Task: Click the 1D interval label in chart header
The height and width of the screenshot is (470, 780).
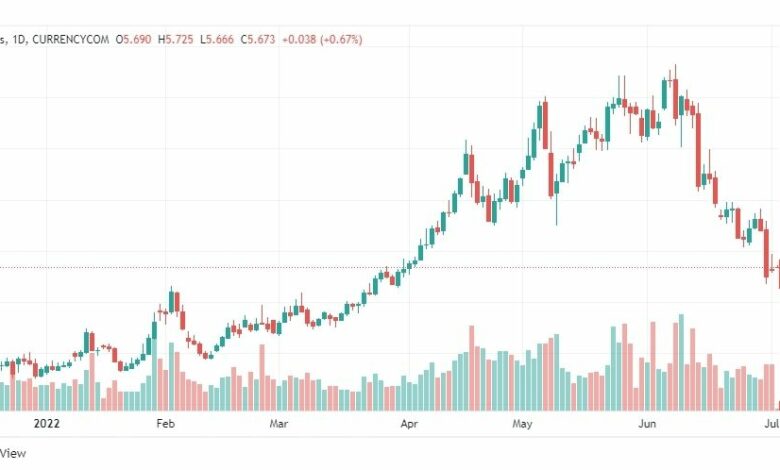Action: 18,39
